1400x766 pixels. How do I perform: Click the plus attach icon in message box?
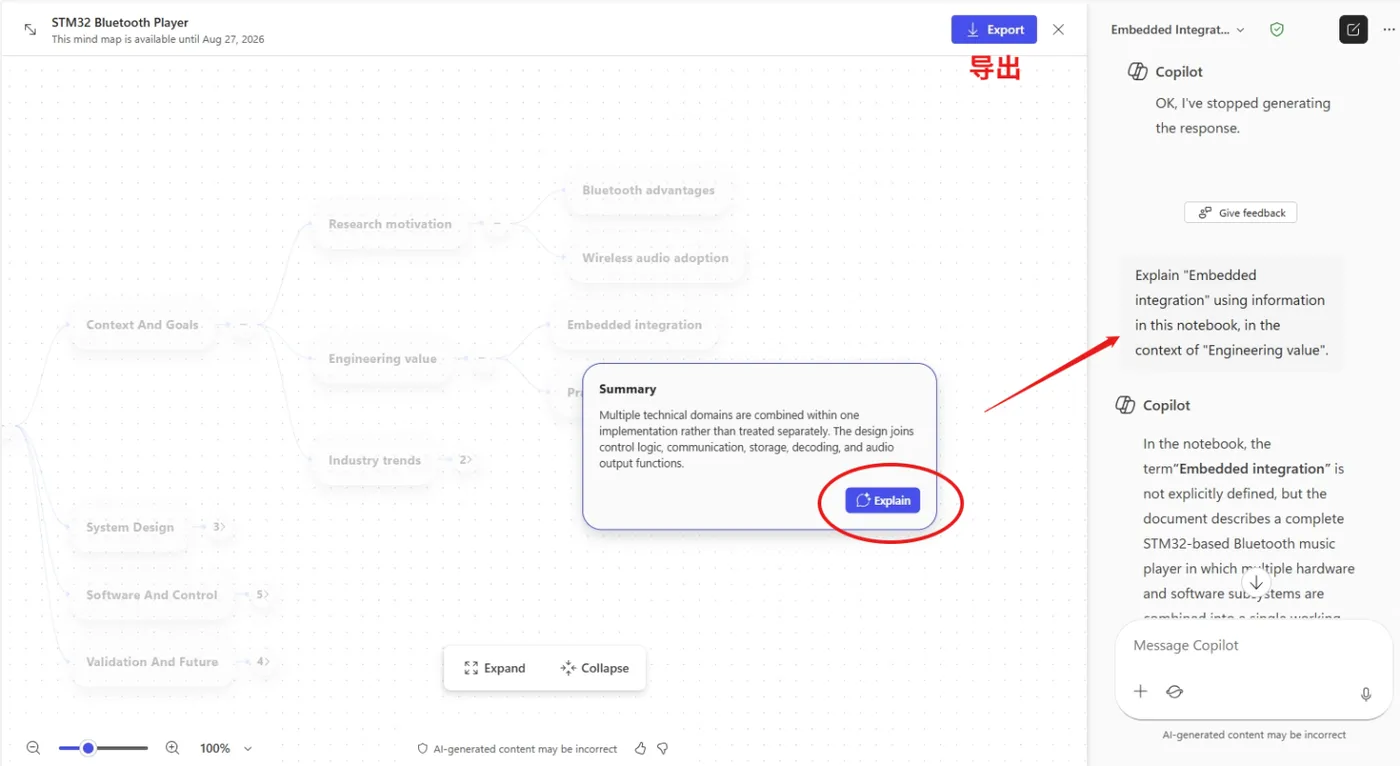[x=1140, y=691]
